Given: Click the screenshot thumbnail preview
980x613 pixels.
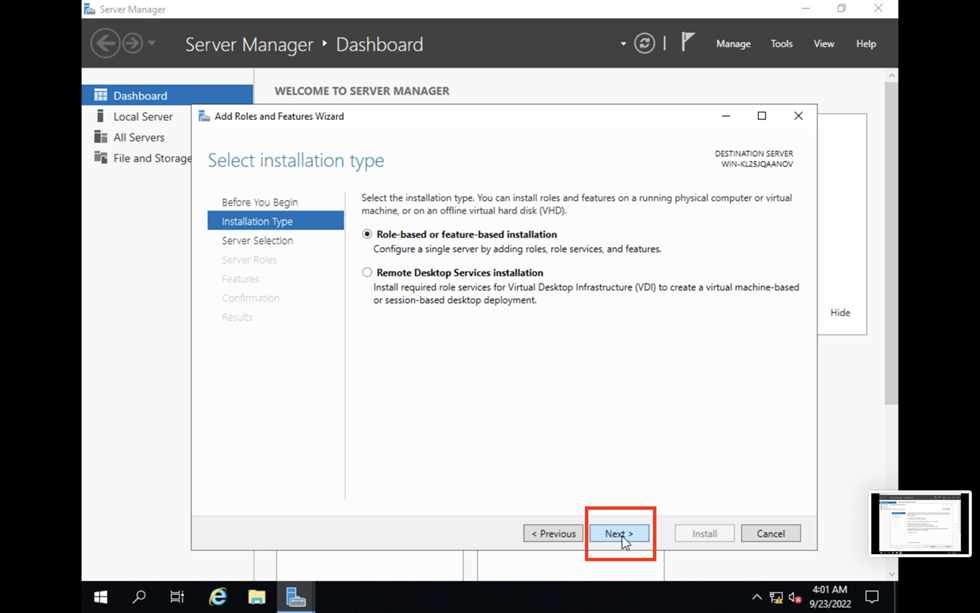Looking at the screenshot, I should point(920,523).
